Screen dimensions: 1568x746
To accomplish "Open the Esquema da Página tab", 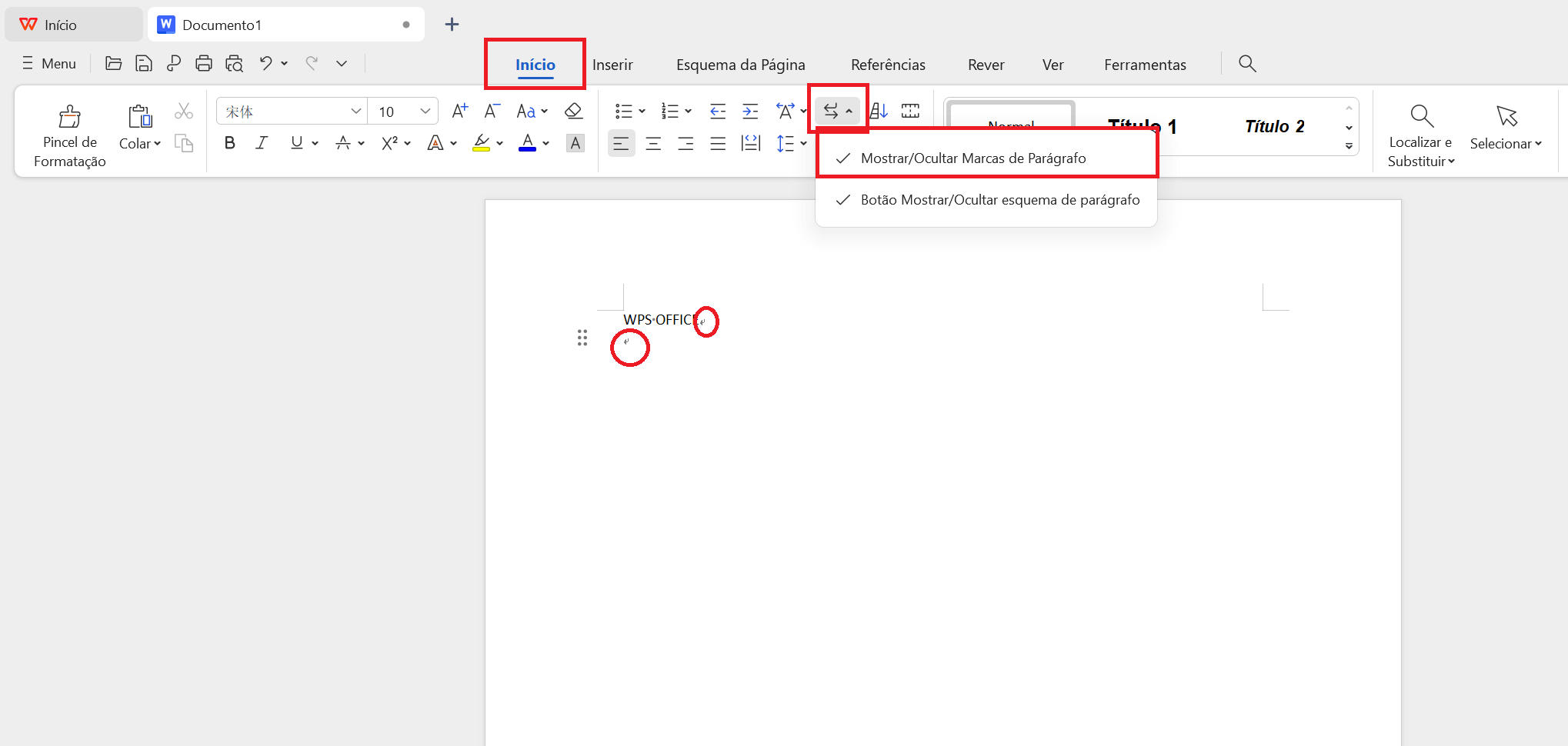I will point(740,65).
